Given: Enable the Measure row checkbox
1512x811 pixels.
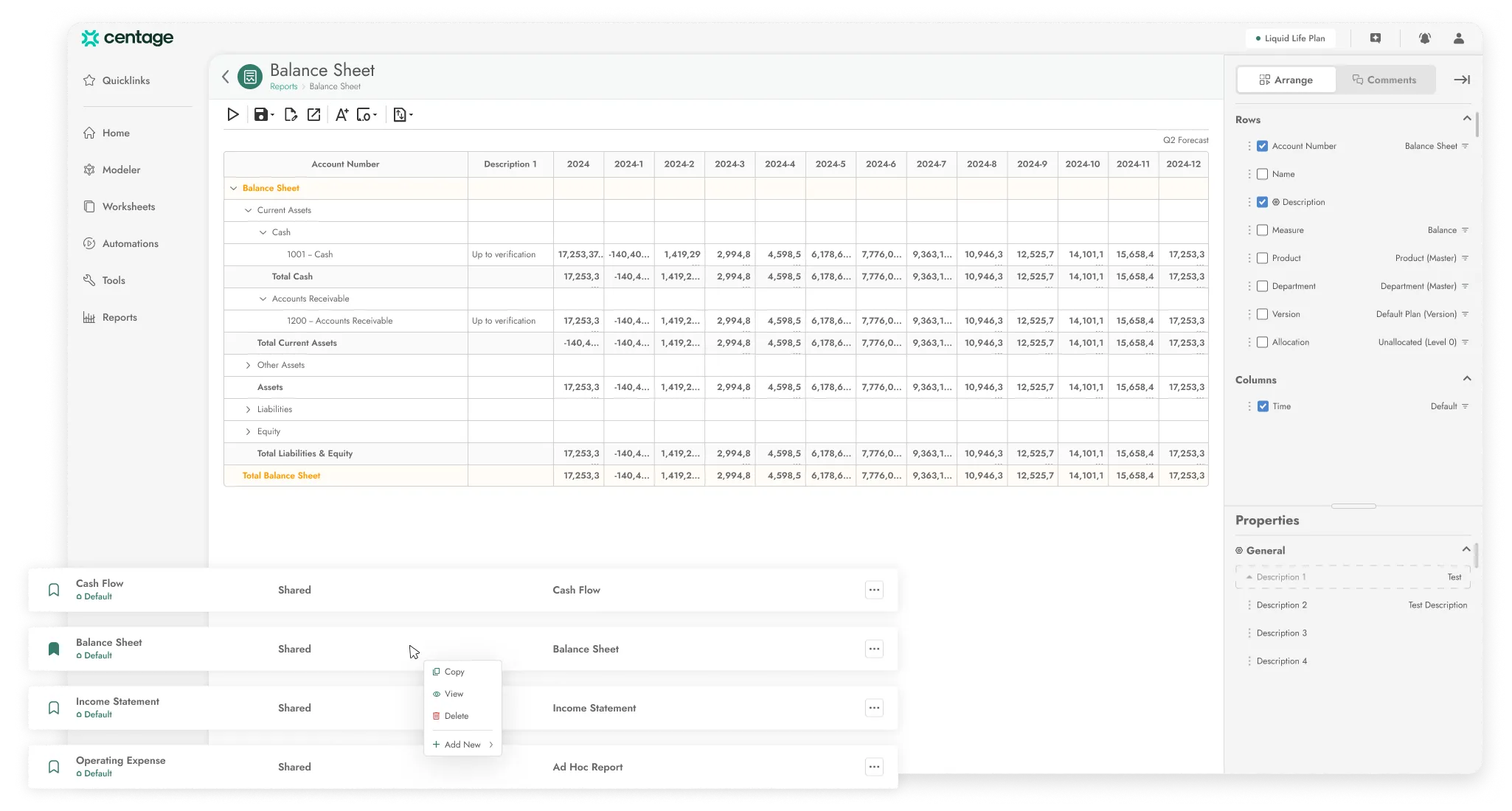Looking at the screenshot, I should point(1262,230).
